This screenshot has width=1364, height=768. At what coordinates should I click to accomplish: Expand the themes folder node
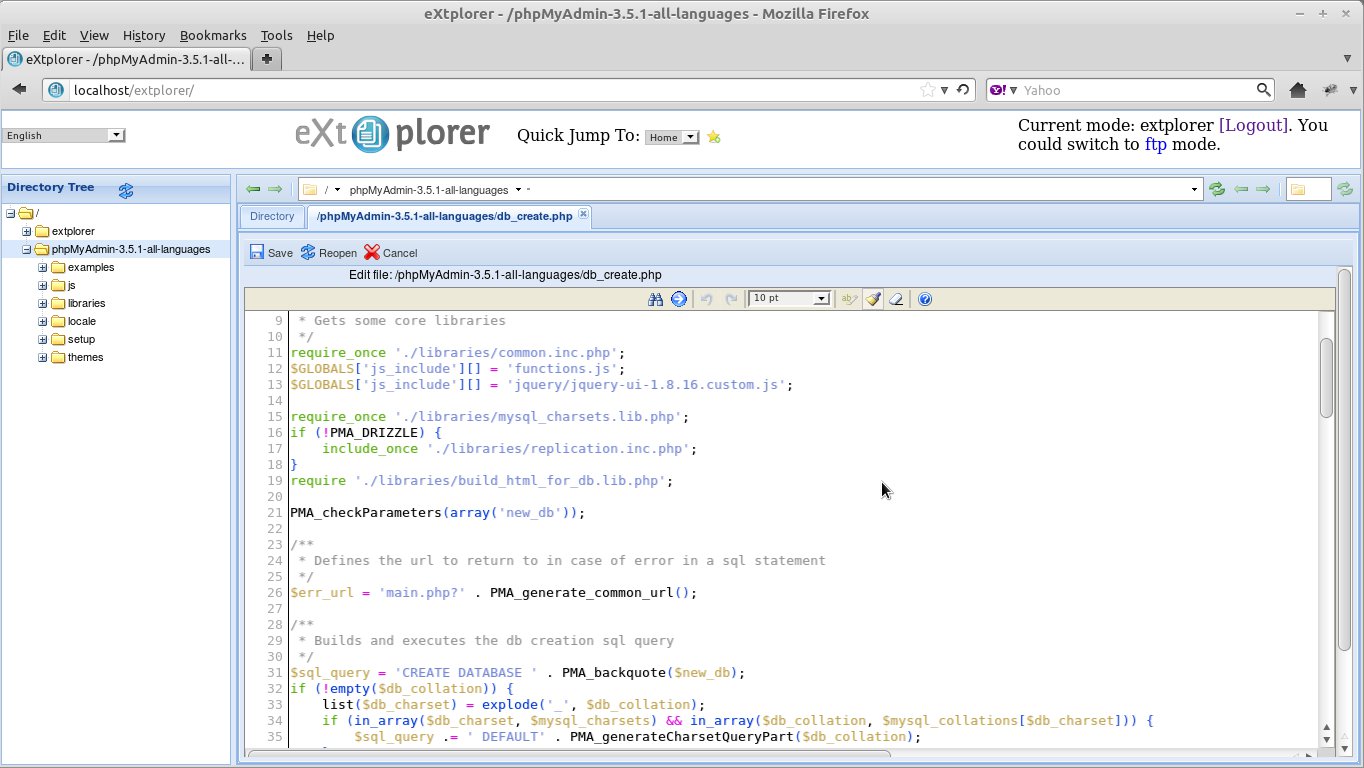43,357
